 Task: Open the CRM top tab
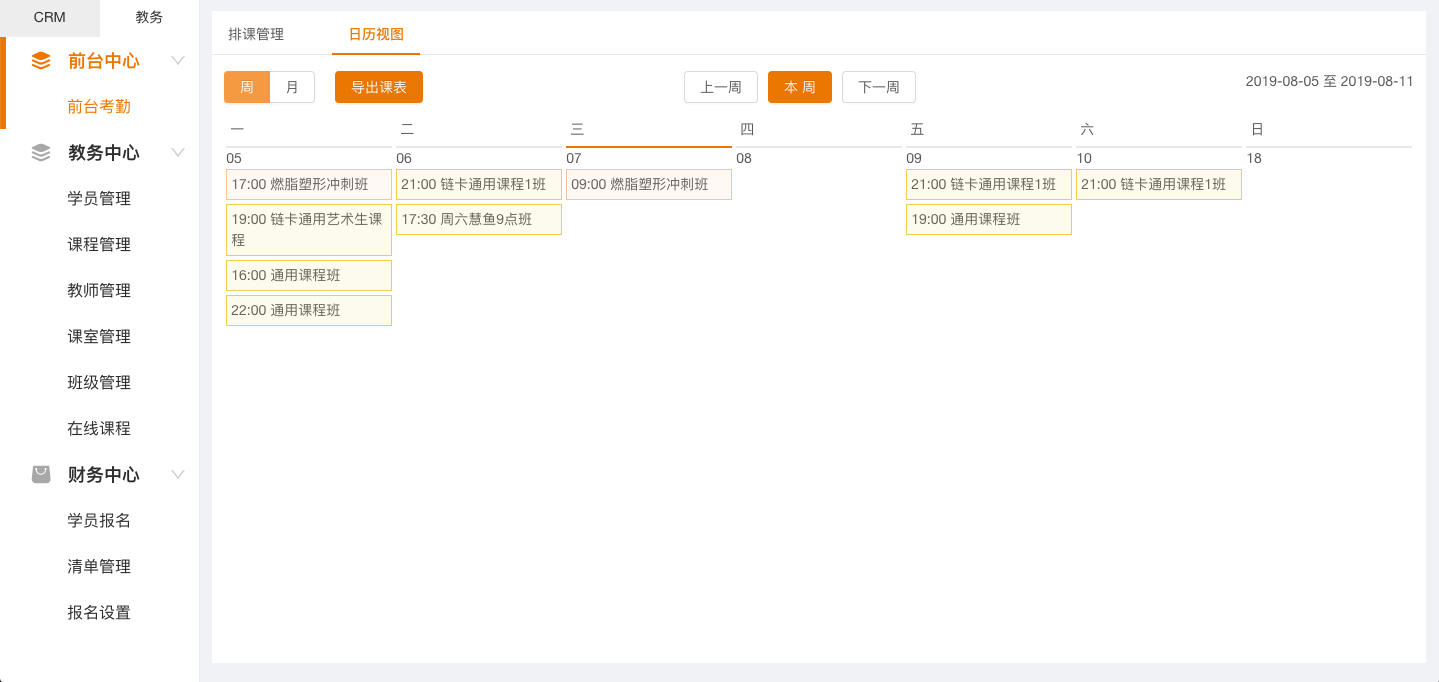tap(50, 17)
